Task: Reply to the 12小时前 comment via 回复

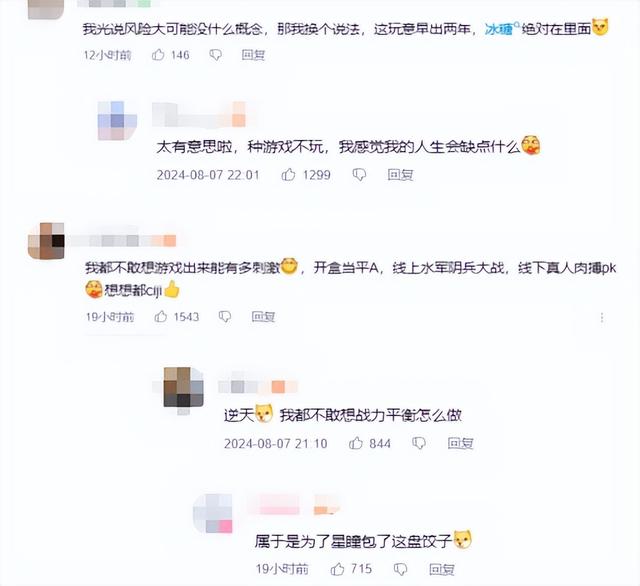Action: 253,55
